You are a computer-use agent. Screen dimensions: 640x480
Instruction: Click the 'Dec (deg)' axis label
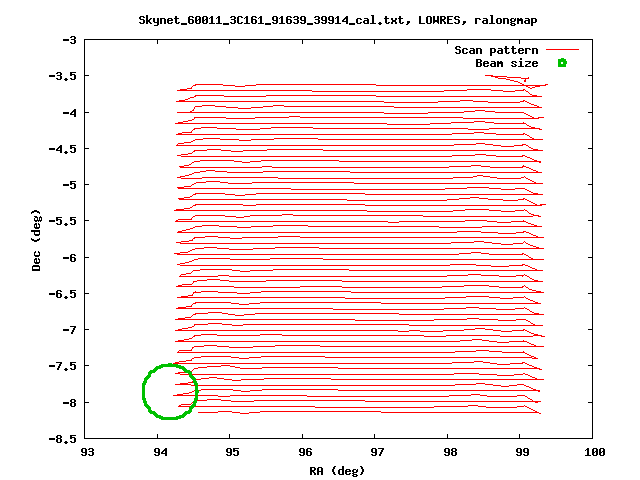pyautogui.click(x=36, y=240)
